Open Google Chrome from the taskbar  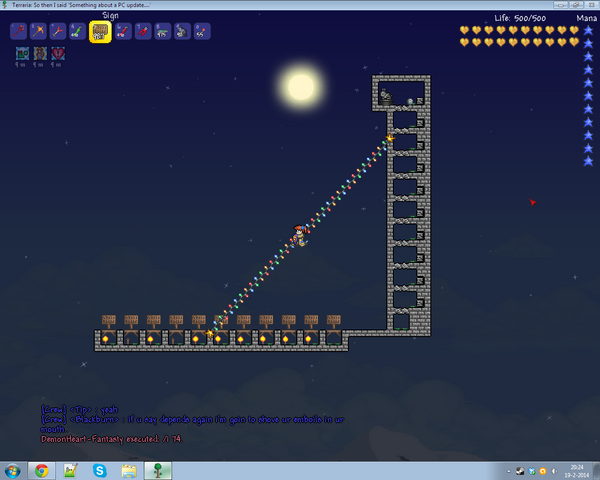coord(41,470)
